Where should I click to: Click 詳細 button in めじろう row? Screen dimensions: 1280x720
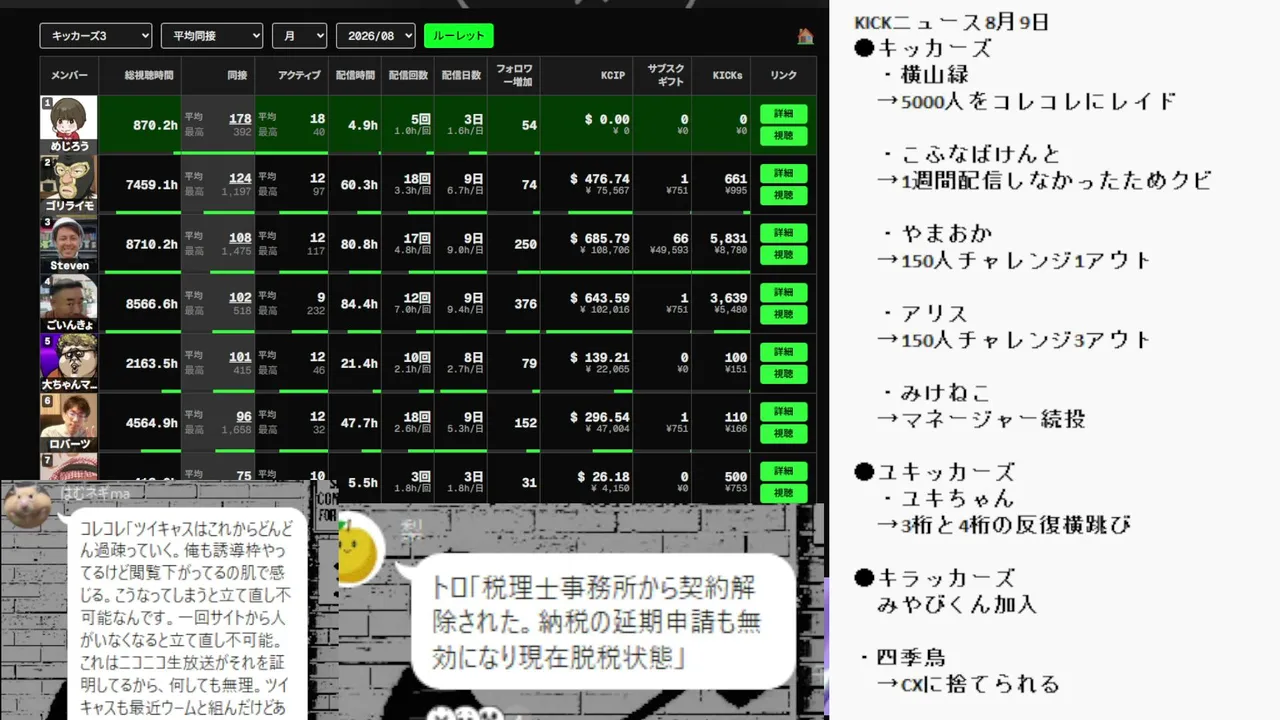pyautogui.click(x=783, y=114)
